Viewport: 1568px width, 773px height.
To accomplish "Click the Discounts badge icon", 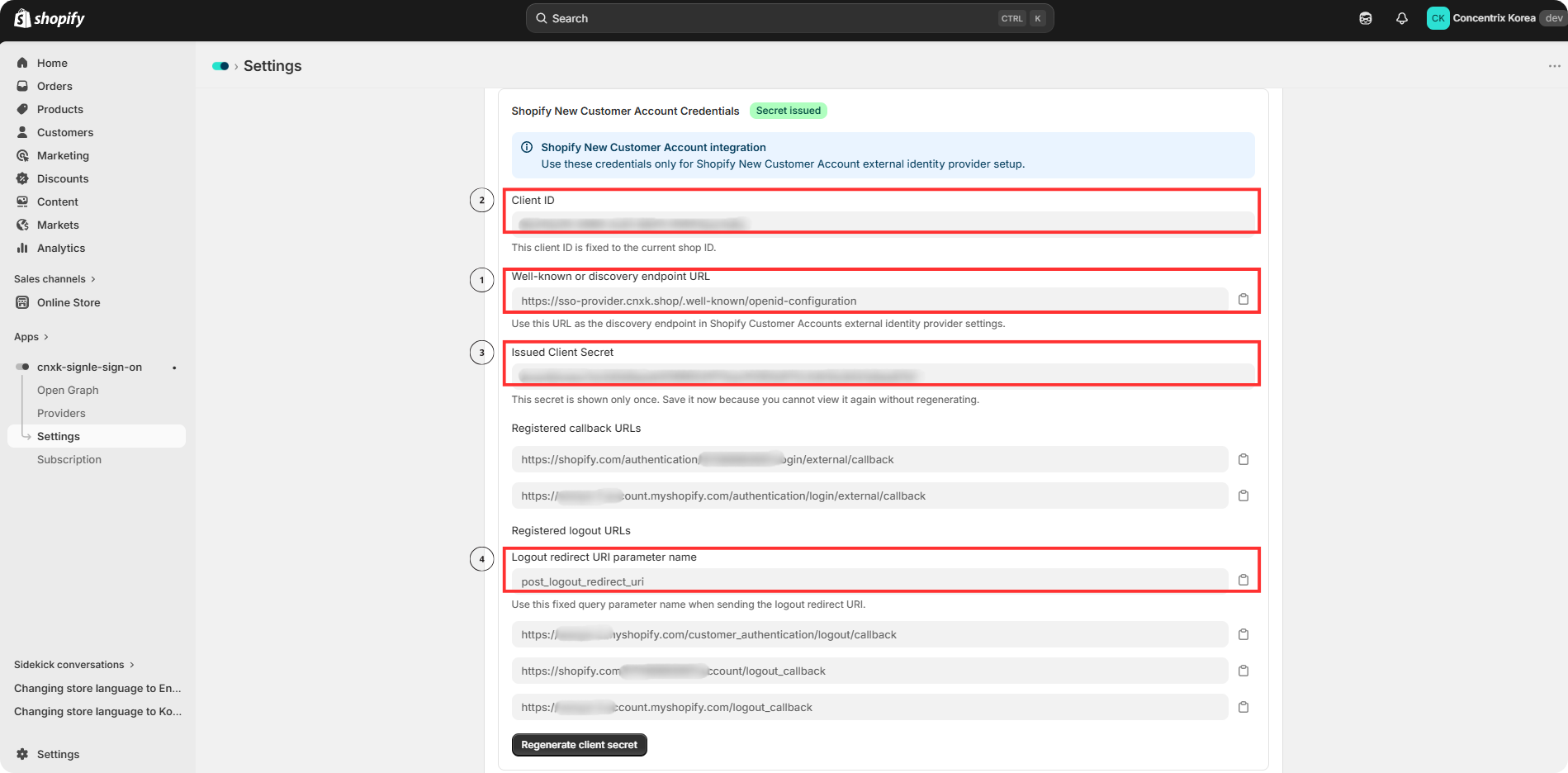I will [22, 178].
